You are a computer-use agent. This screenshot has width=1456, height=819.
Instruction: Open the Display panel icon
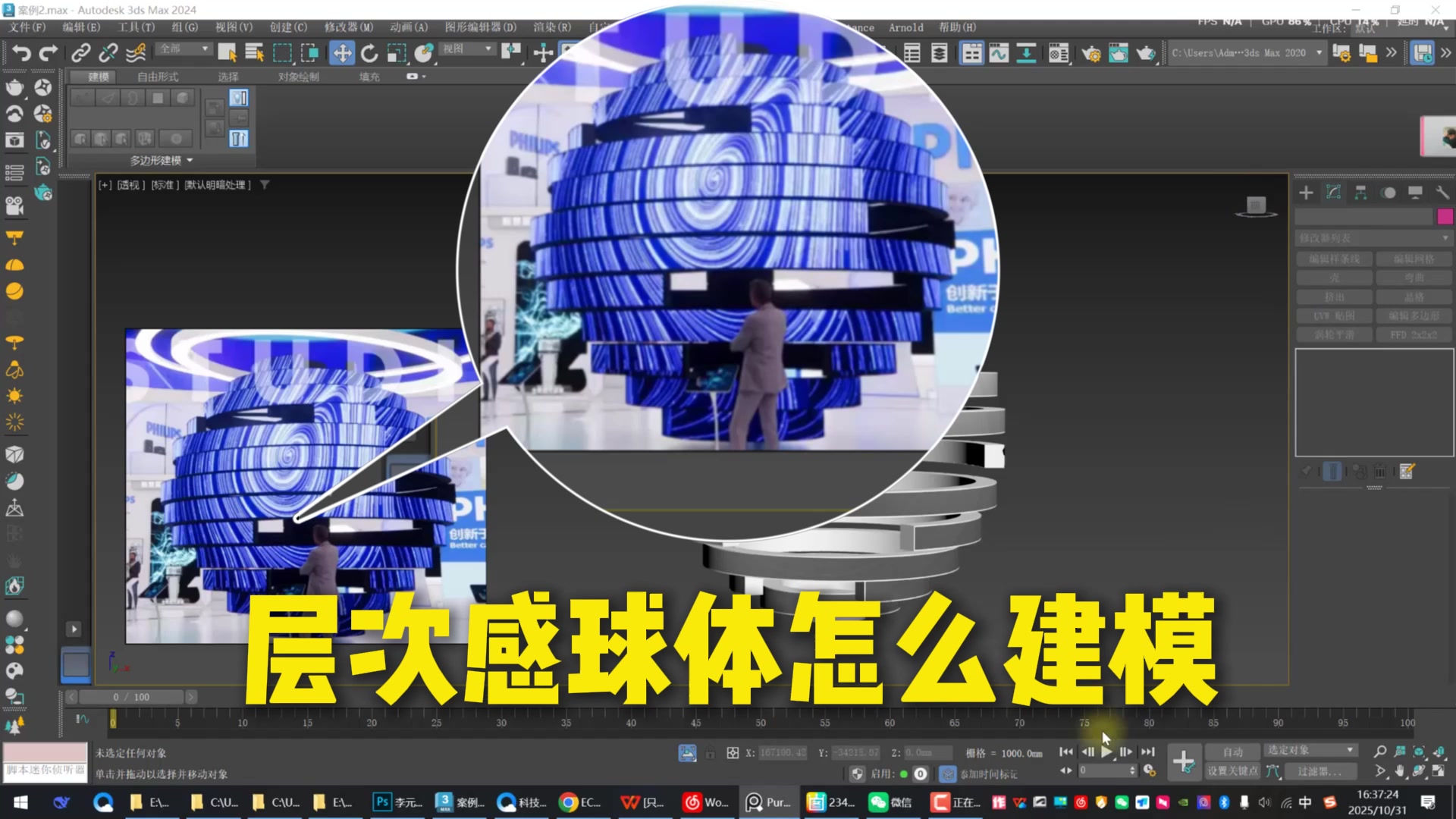click(x=1415, y=193)
